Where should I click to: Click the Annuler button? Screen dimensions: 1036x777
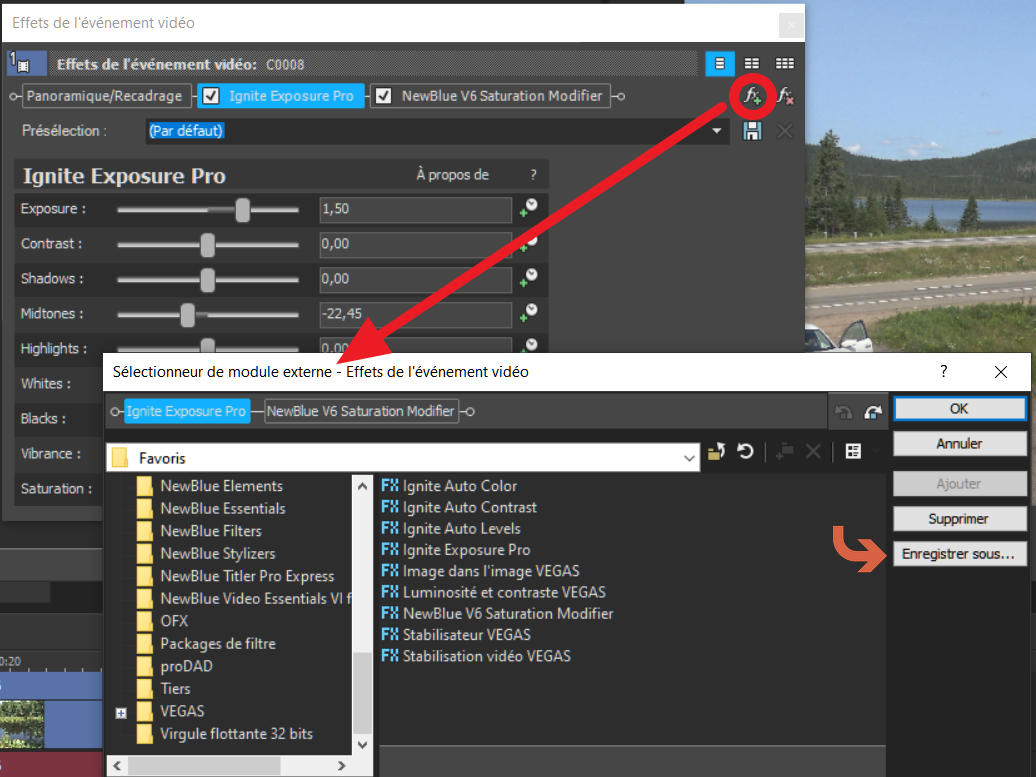coord(959,443)
